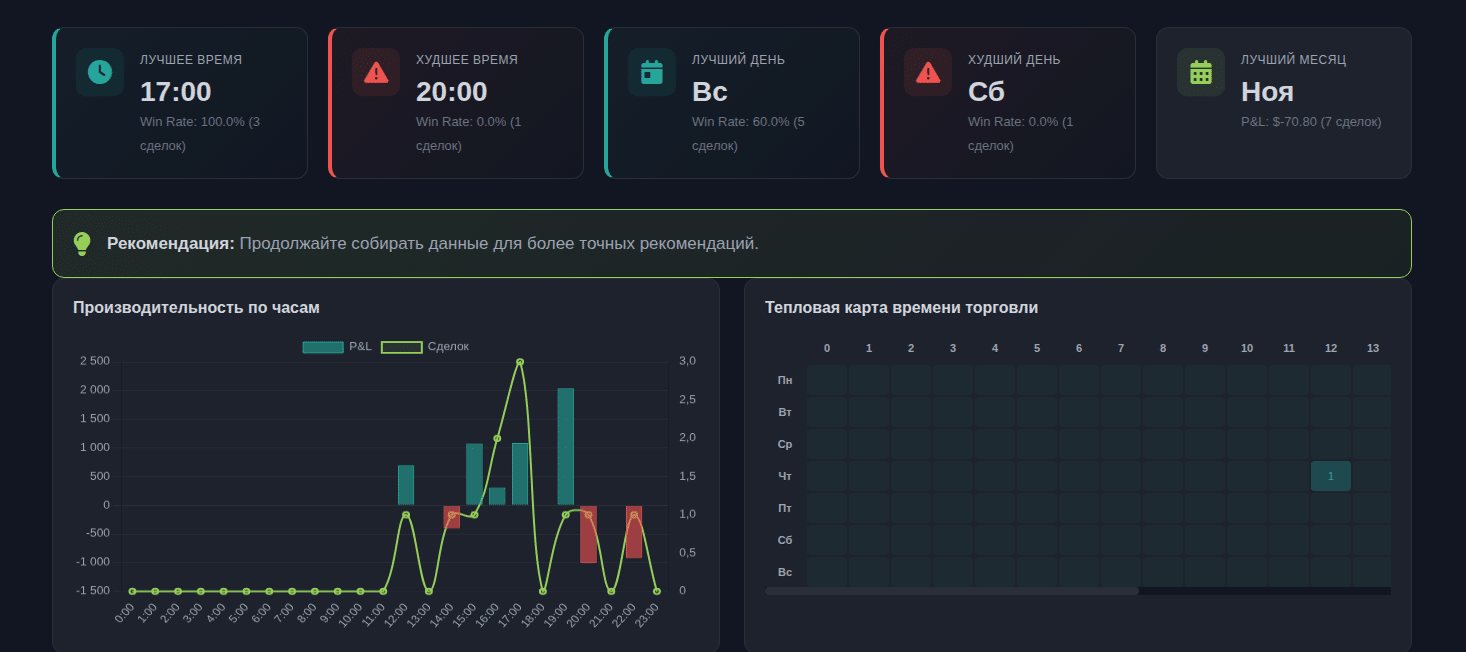Click the clock icon in Лучшее время card
The height and width of the screenshot is (652, 1466).
coord(100,72)
